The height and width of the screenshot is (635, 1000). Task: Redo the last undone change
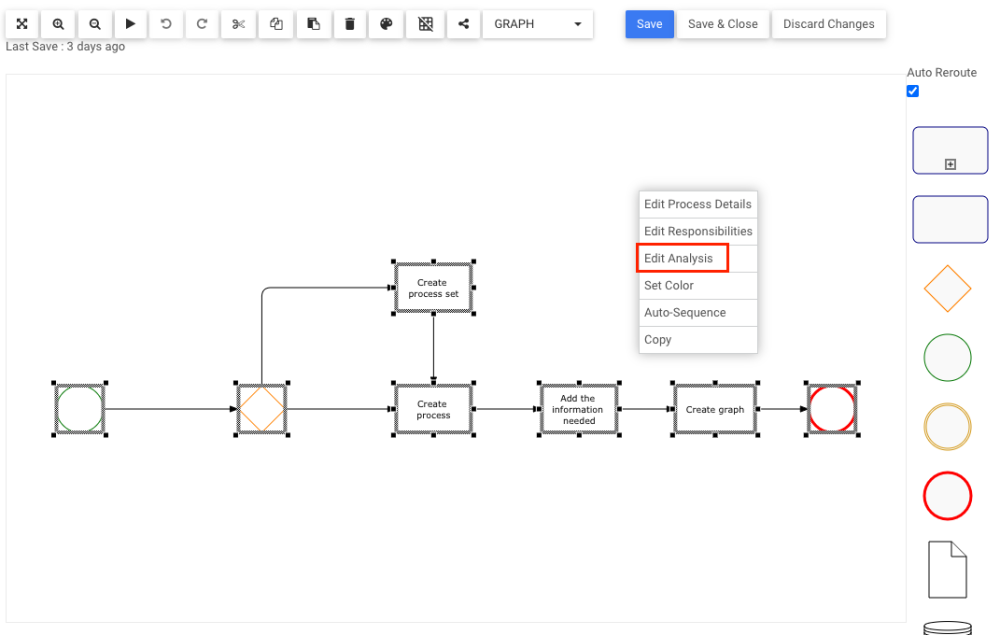[x=202, y=24]
